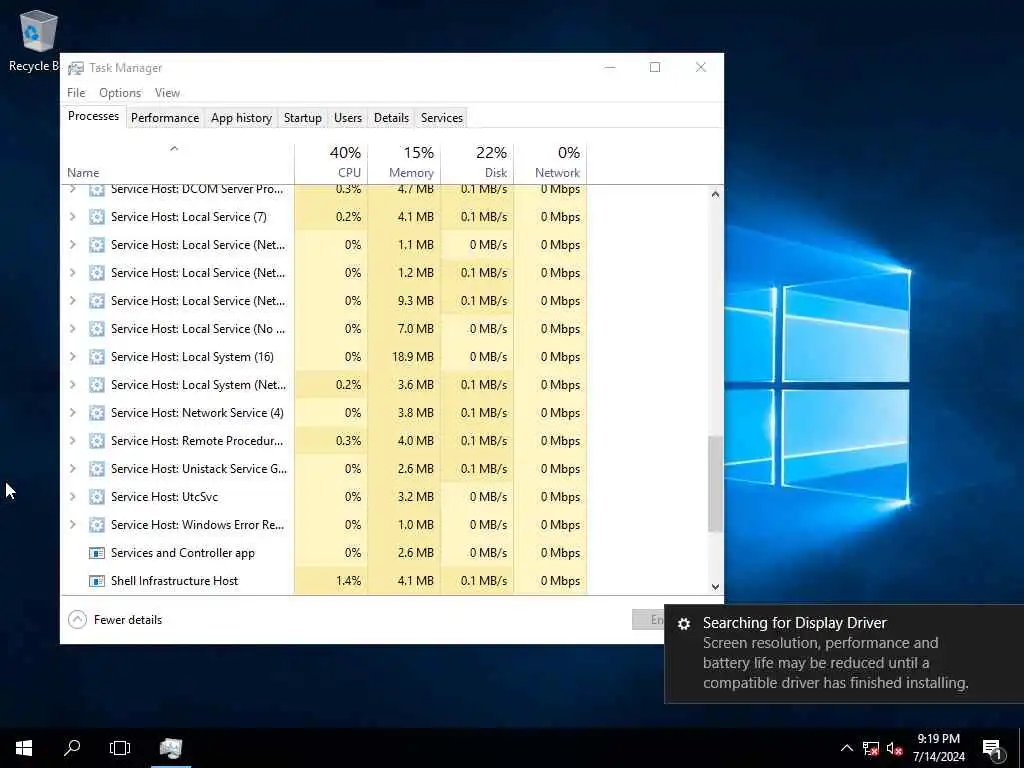
Task: Click gear icon of Service Host: Windows Error Re...
Action: coord(97,525)
